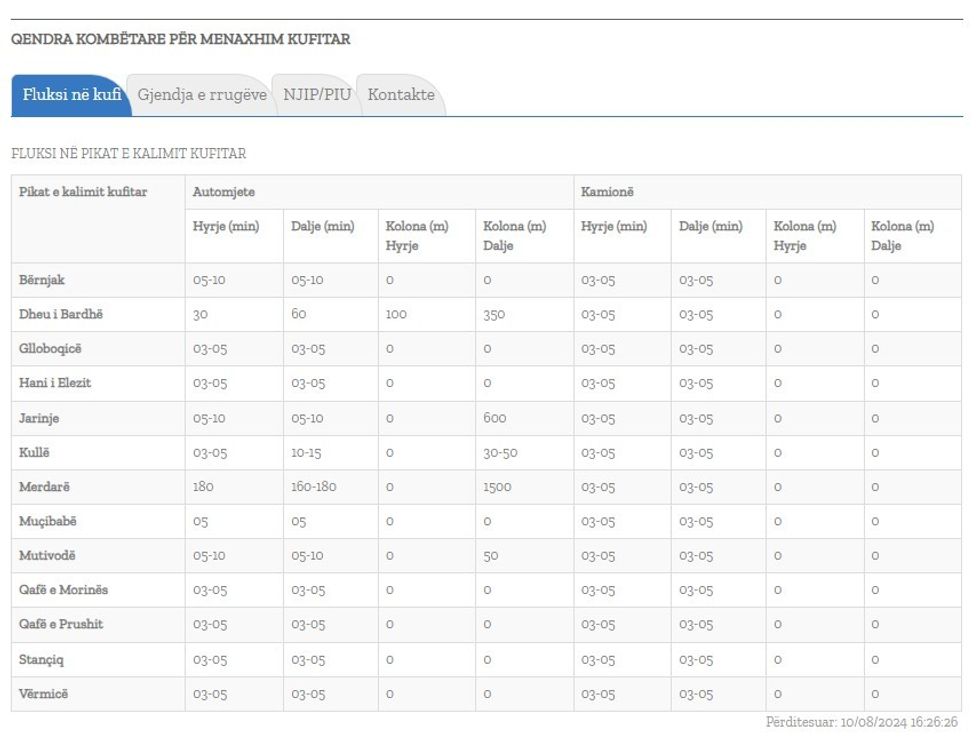
Task: Click the Kamionë column group header
Action: pos(607,192)
